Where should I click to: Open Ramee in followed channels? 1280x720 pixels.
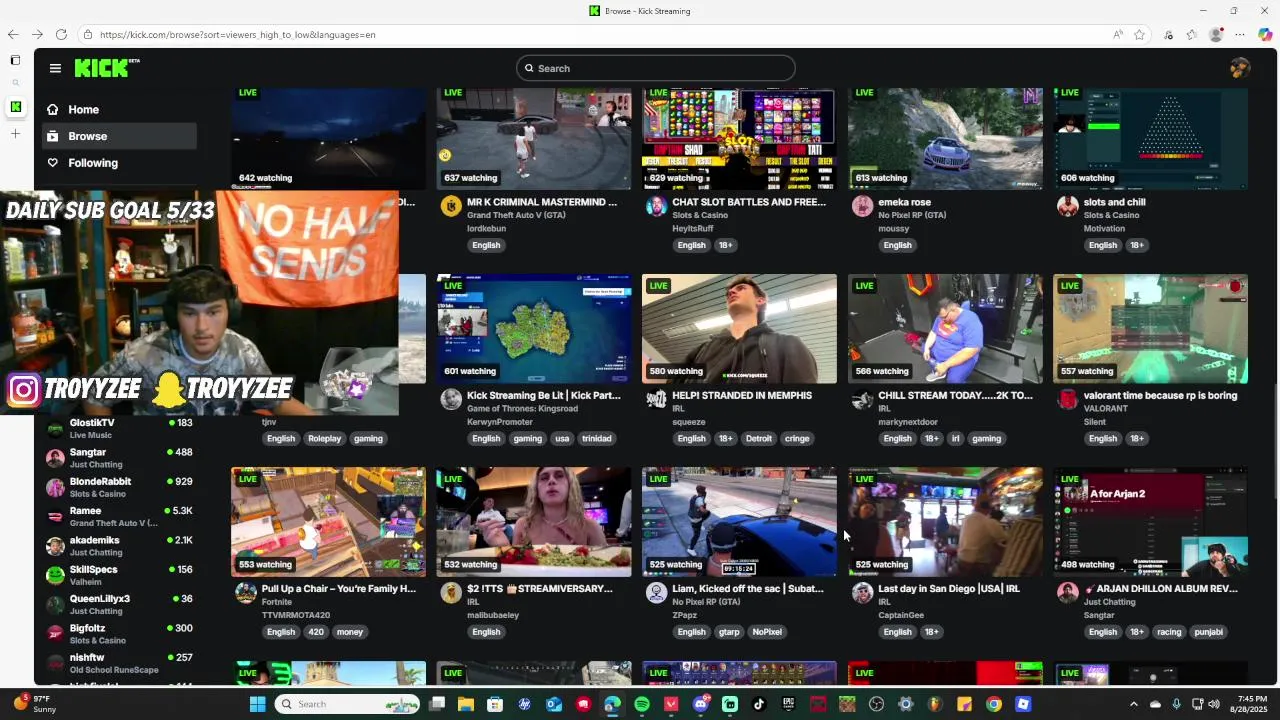(x=120, y=516)
